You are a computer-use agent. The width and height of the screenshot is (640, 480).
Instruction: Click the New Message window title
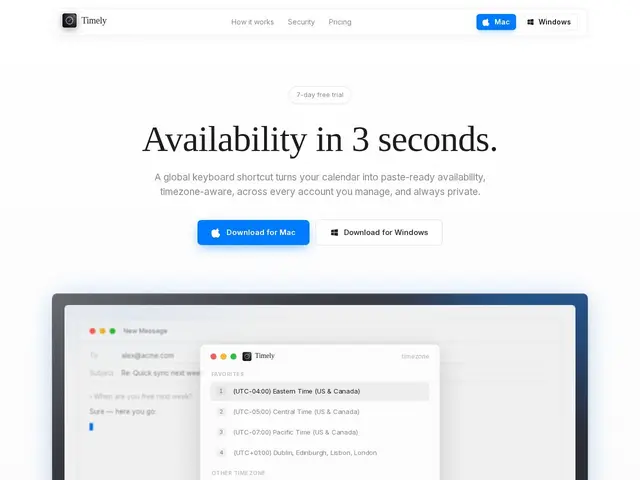145,331
